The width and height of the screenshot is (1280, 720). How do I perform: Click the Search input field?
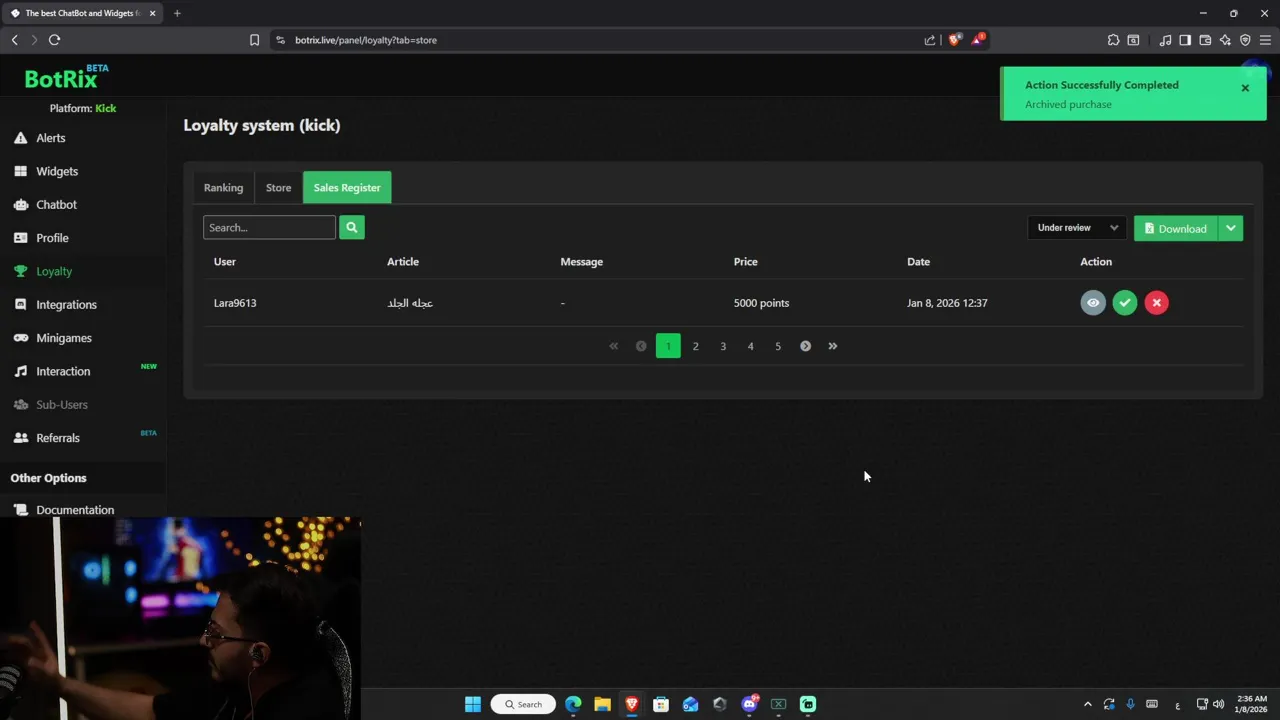point(269,227)
